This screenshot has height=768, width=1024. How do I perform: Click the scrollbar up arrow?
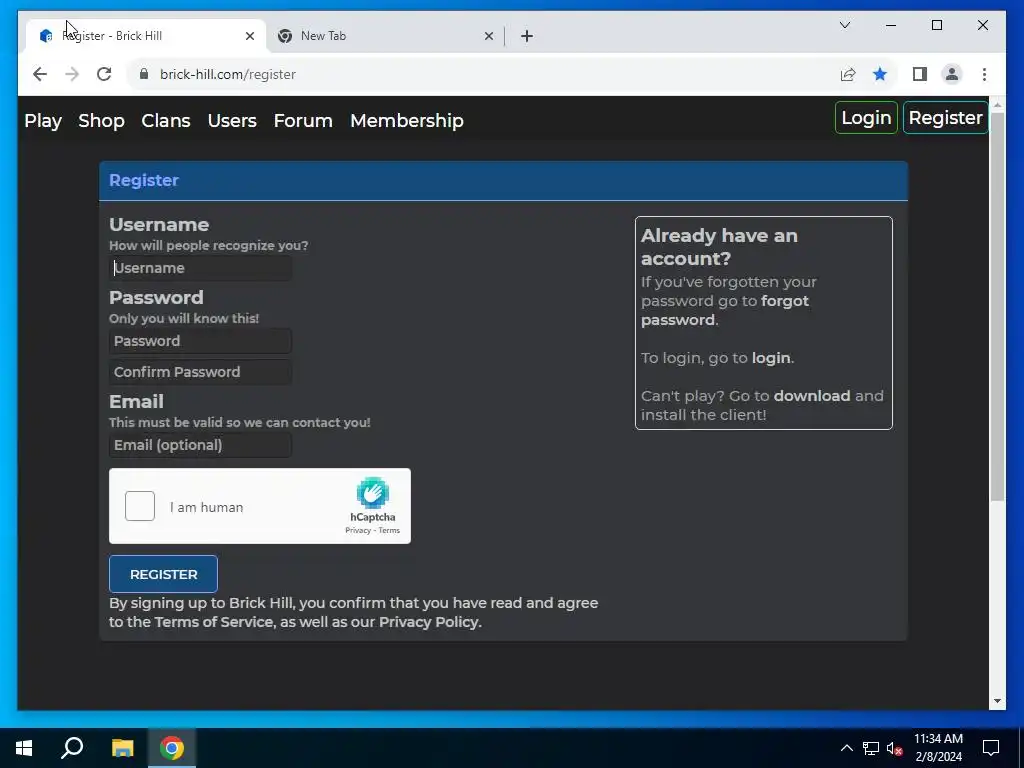(997, 104)
